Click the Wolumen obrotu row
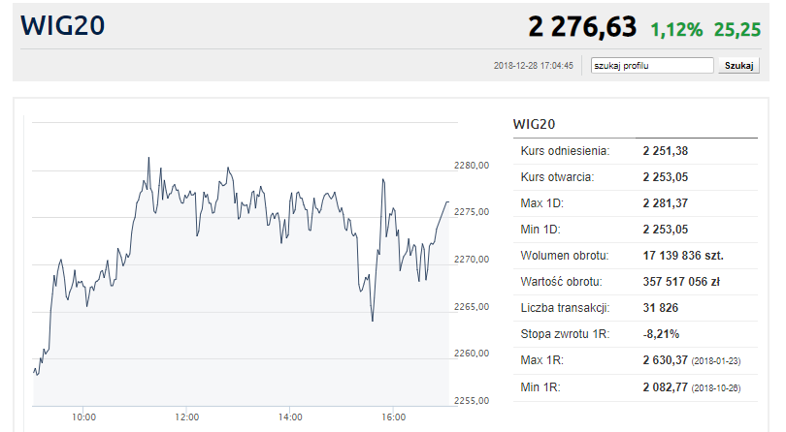 pos(635,256)
